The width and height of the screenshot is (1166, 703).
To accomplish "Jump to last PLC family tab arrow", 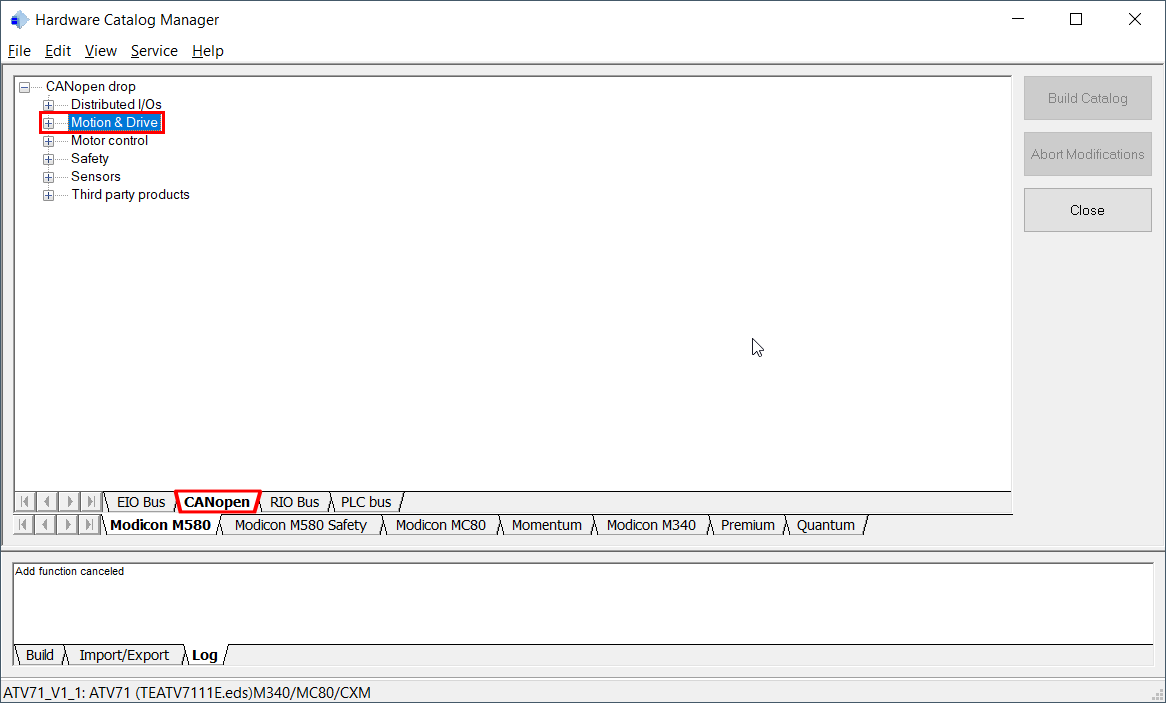I will 89,525.
